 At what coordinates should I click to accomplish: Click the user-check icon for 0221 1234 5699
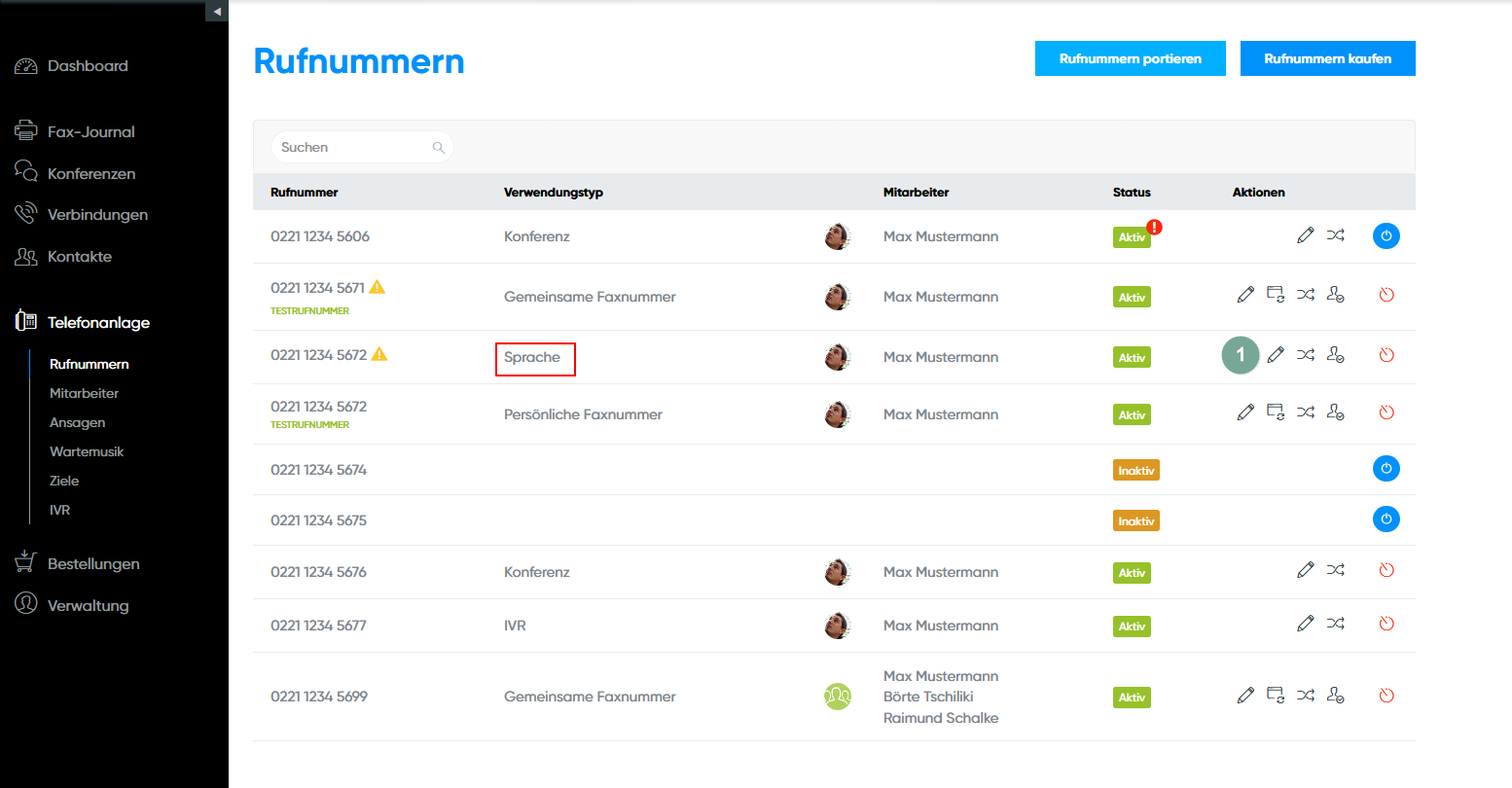pyautogui.click(x=1336, y=696)
